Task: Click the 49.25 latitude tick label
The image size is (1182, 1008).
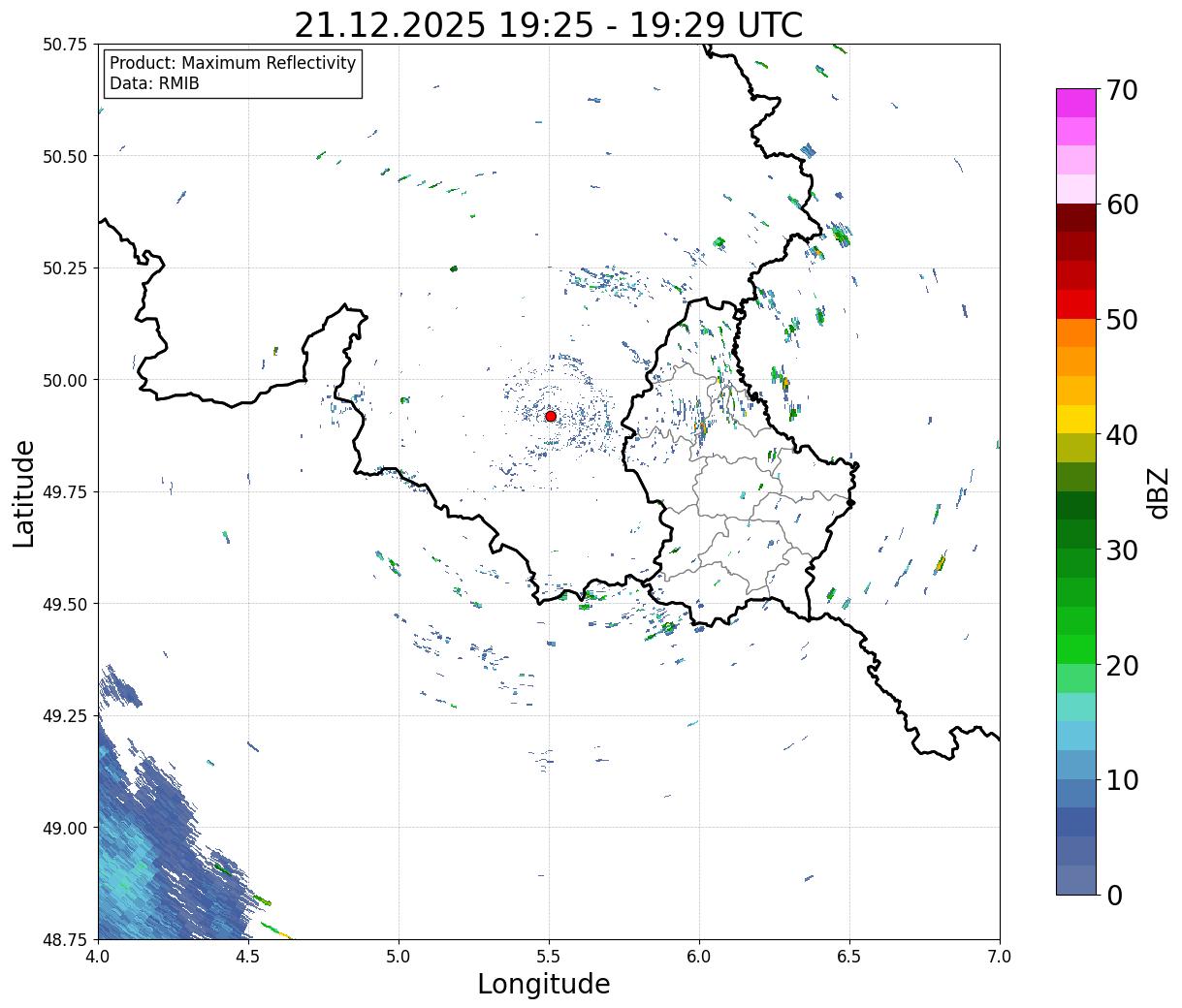Action: (65, 716)
